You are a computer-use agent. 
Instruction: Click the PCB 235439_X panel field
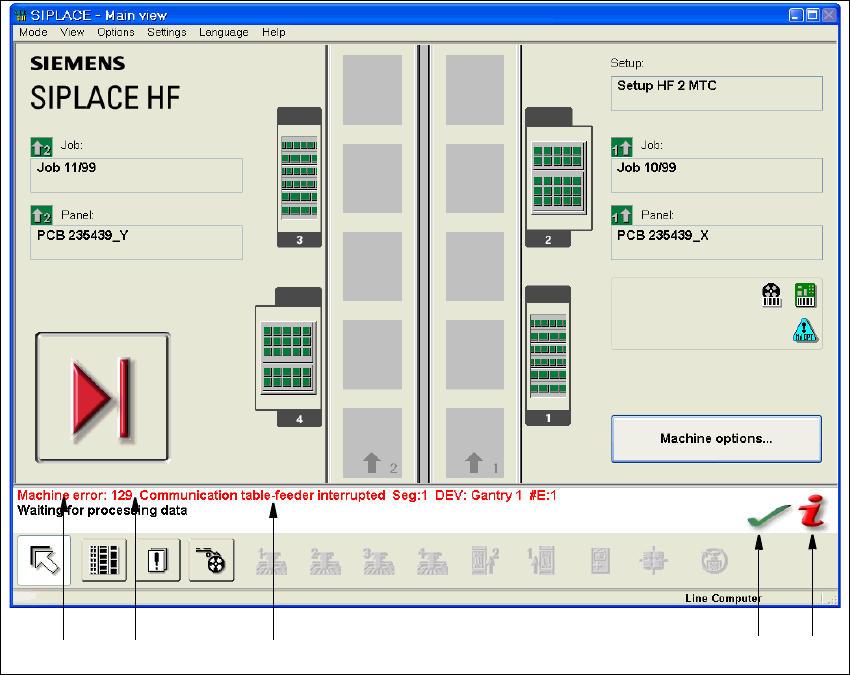717,242
